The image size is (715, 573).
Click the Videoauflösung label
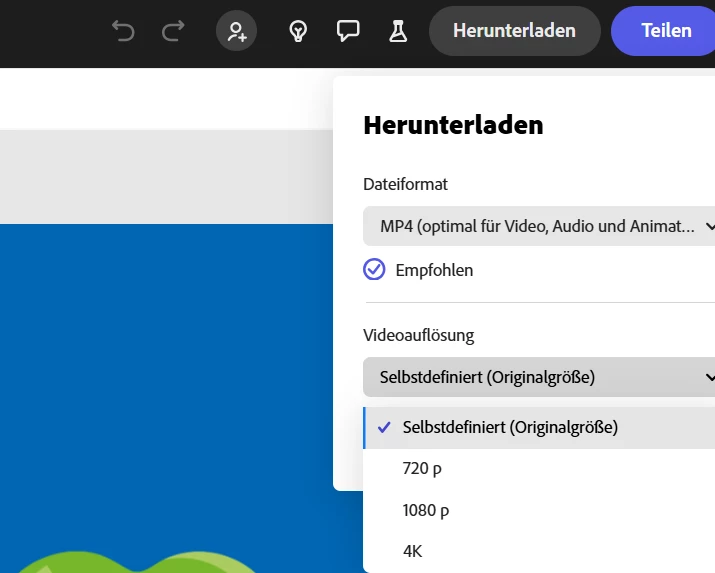click(x=419, y=335)
